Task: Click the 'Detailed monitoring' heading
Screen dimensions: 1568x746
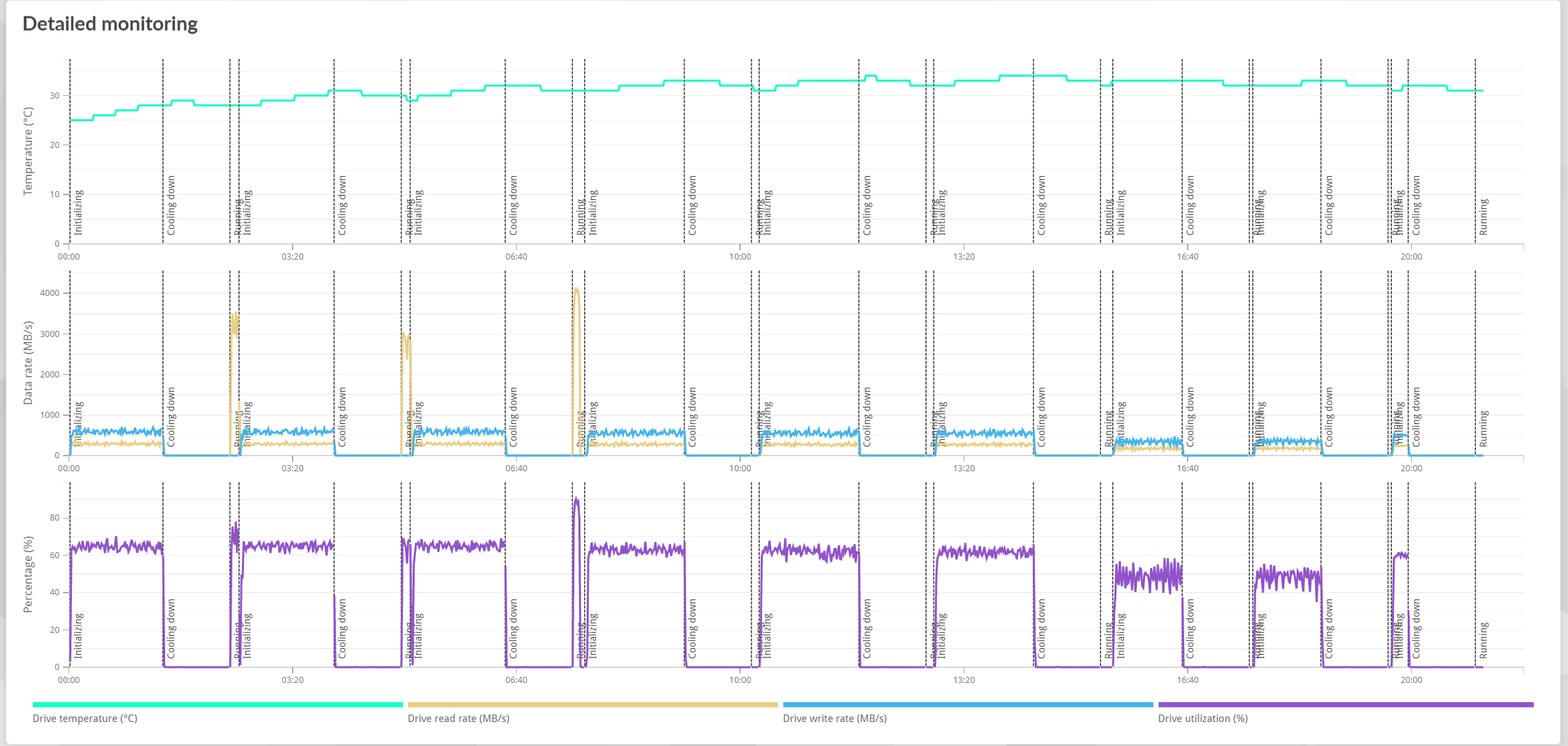Action: coord(110,24)
